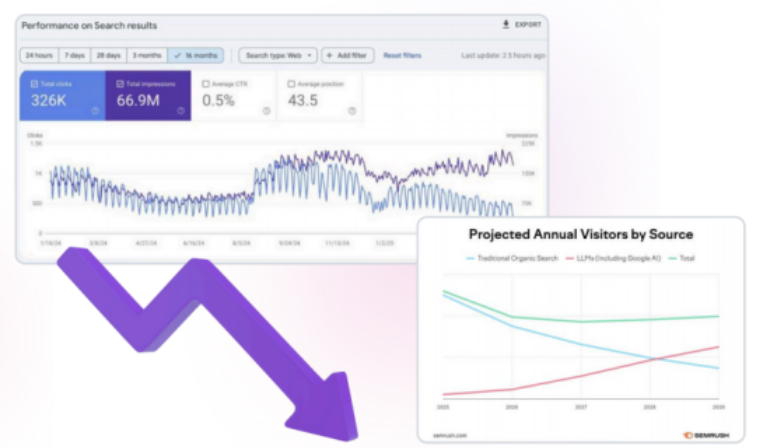Click the Add filter button
The image size is (774, 448).
pos(348,55)
